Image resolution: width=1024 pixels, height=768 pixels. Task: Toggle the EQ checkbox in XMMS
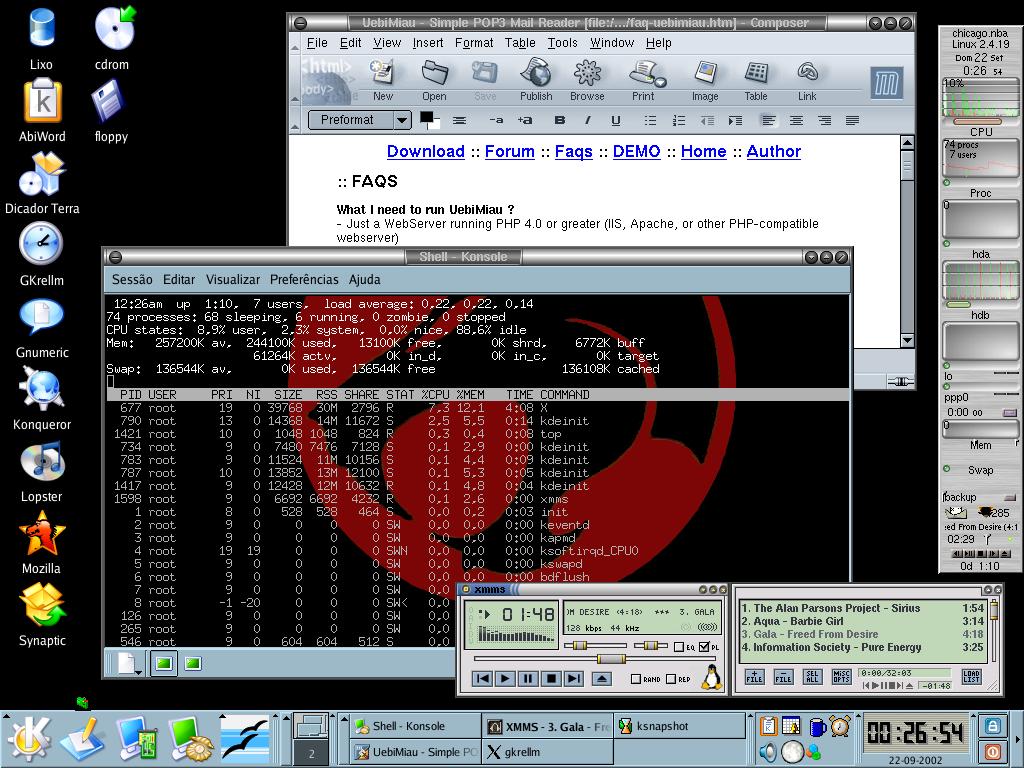679,647
